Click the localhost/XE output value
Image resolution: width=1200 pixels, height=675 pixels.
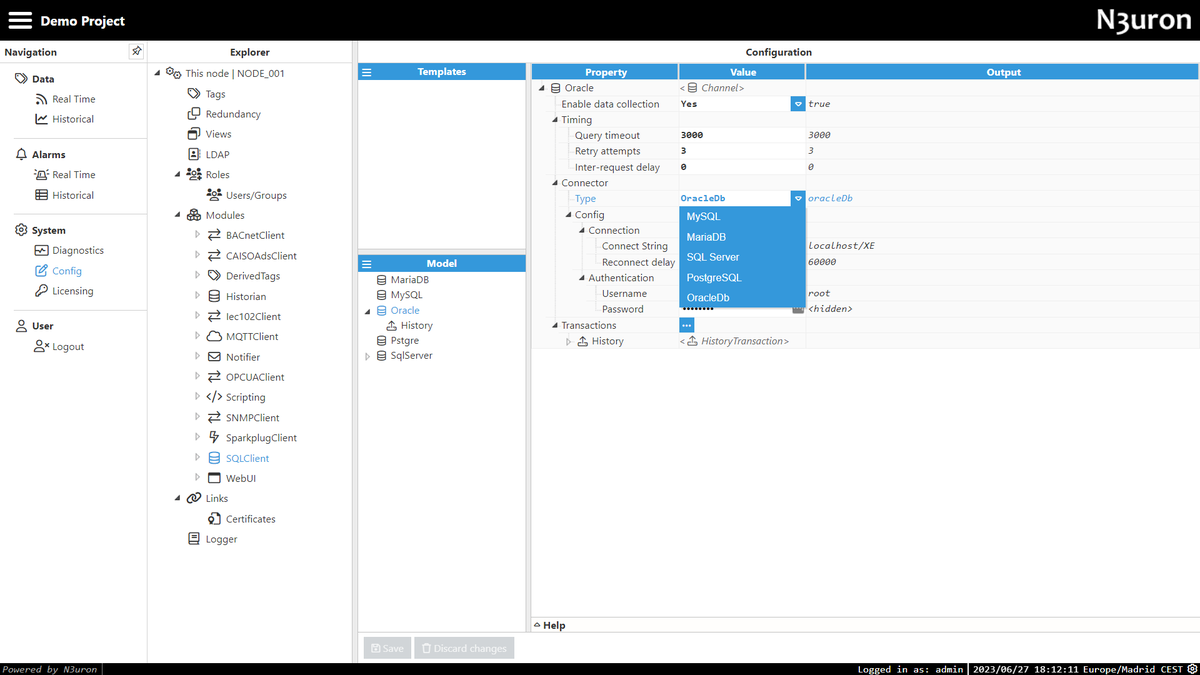point(842,246)
